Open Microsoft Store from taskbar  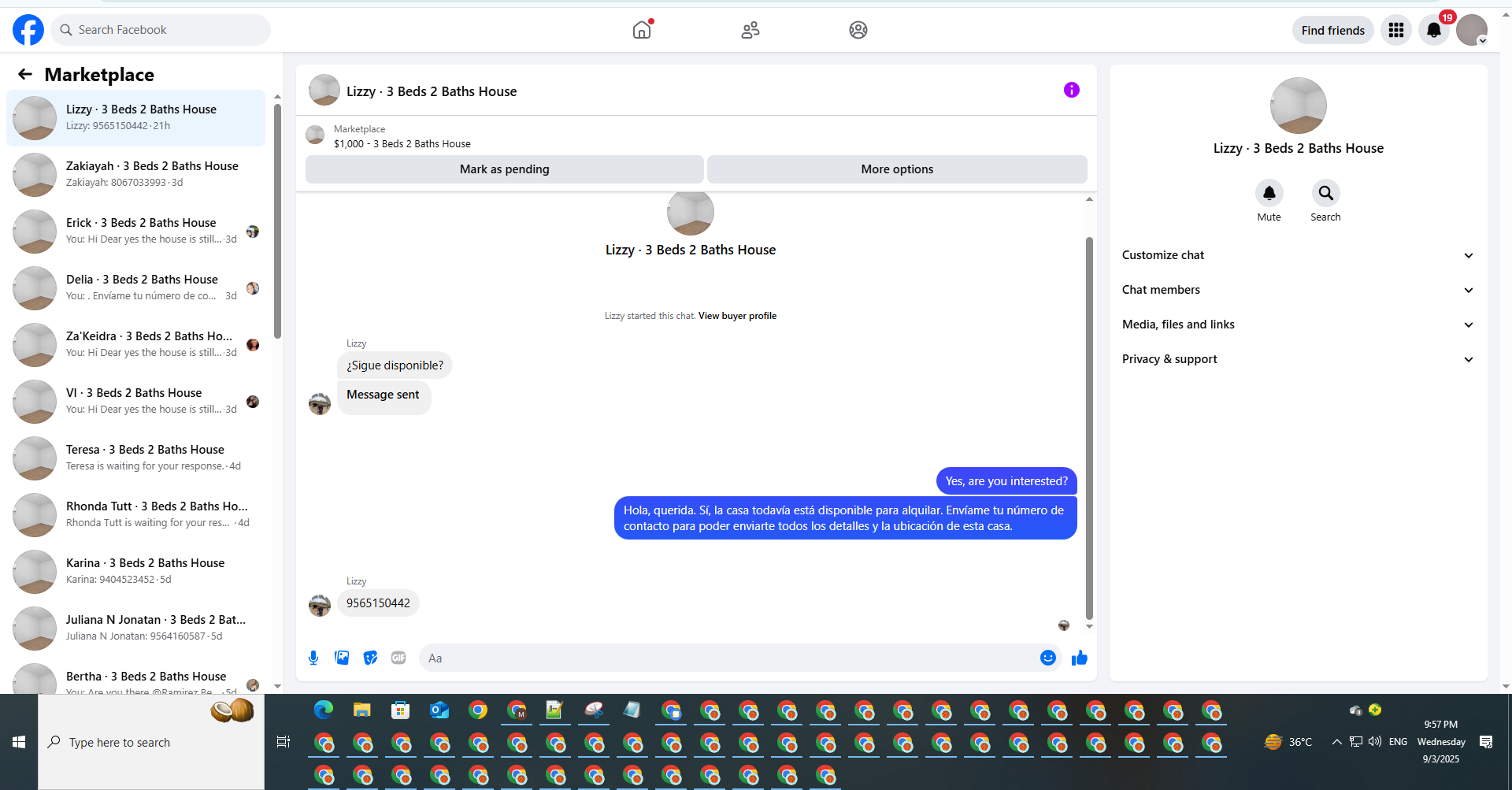click(x=401, y=710)
